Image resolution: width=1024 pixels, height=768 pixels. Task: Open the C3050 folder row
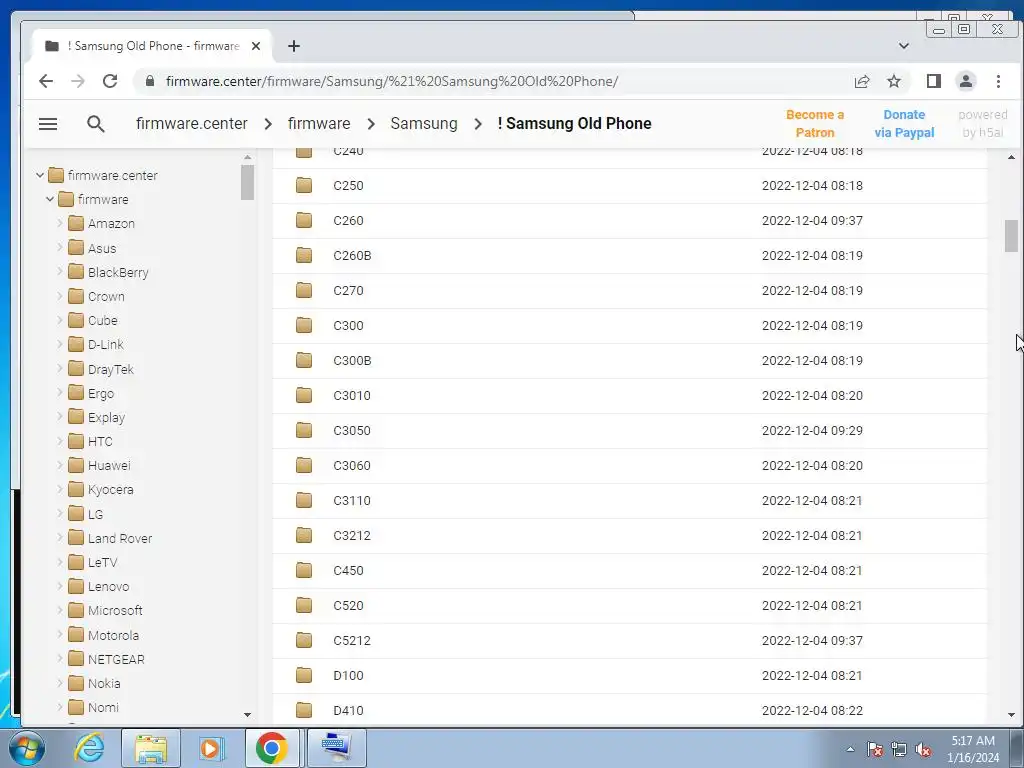[x=630, y=430]
